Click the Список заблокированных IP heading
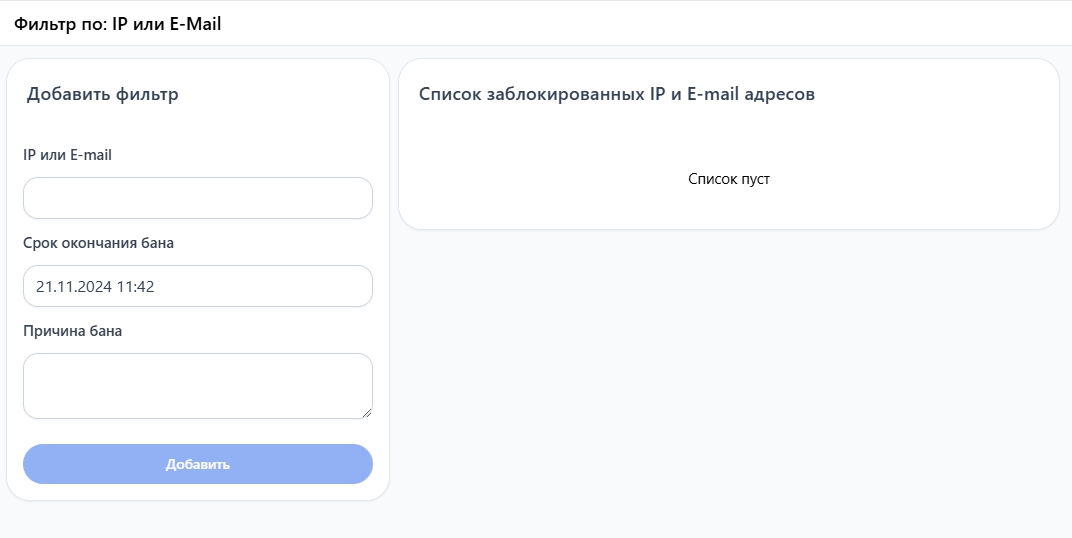 (x=616, y=95)
